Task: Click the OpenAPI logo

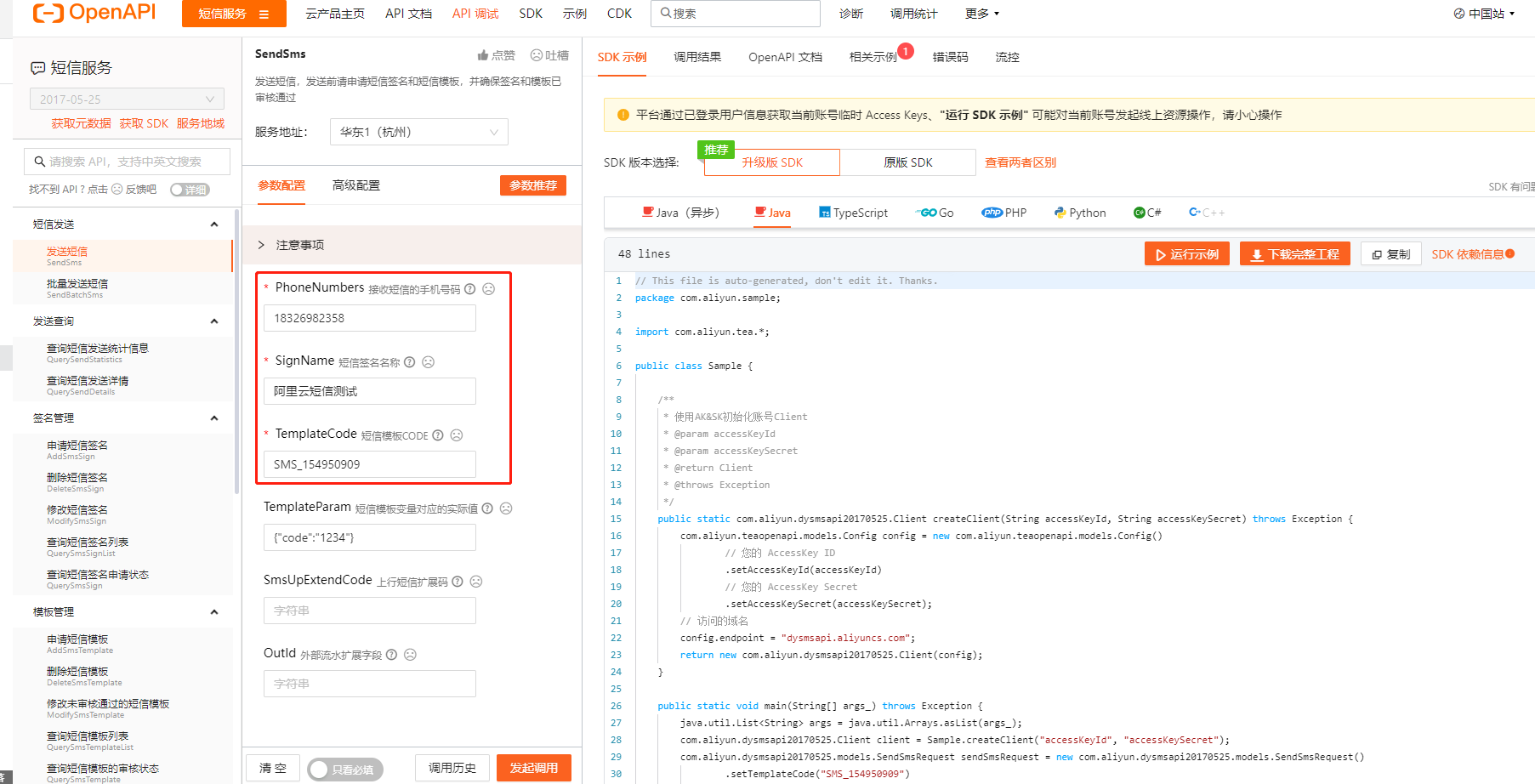Action: [94, 13]
